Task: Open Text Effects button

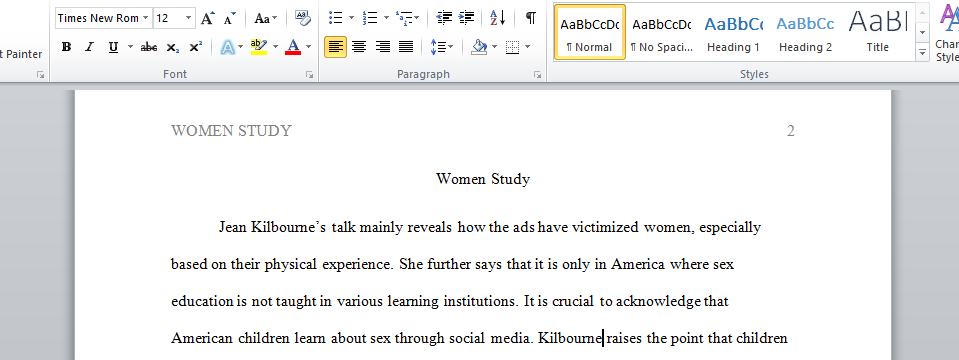Action: coord(228,47)
